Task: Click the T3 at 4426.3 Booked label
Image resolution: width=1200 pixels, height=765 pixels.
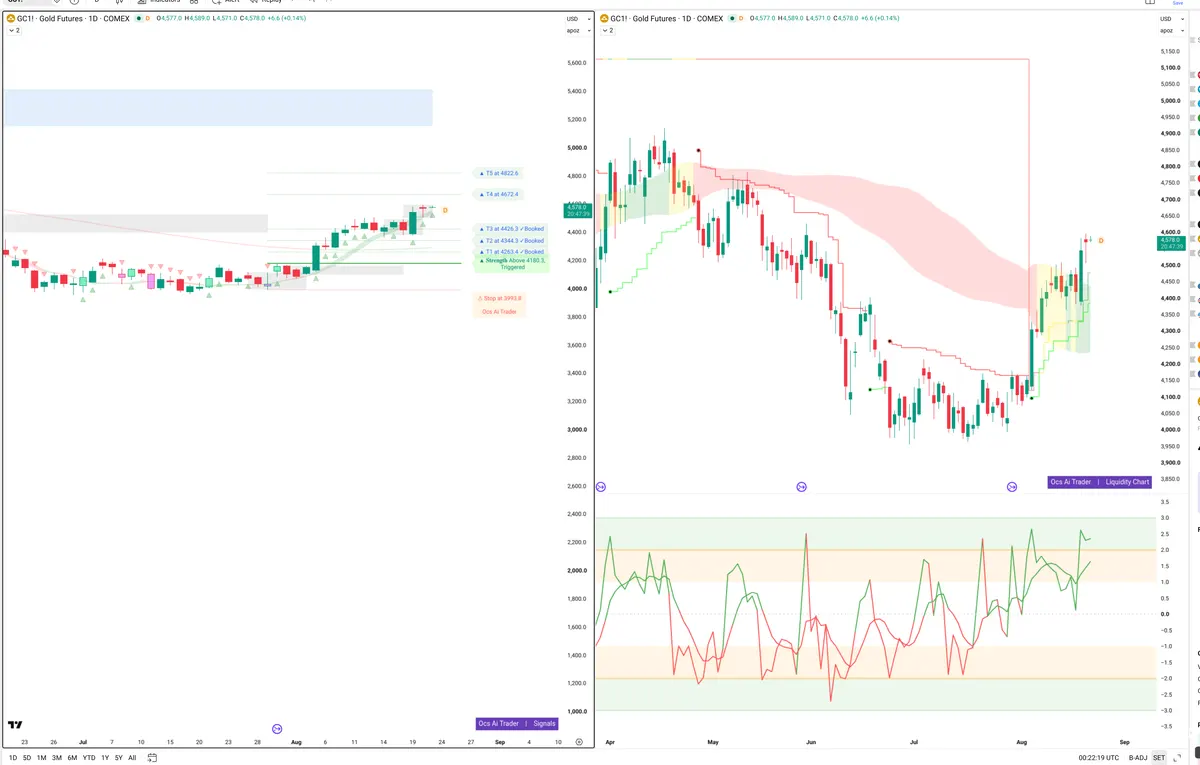Action: (x=511, y=229)
